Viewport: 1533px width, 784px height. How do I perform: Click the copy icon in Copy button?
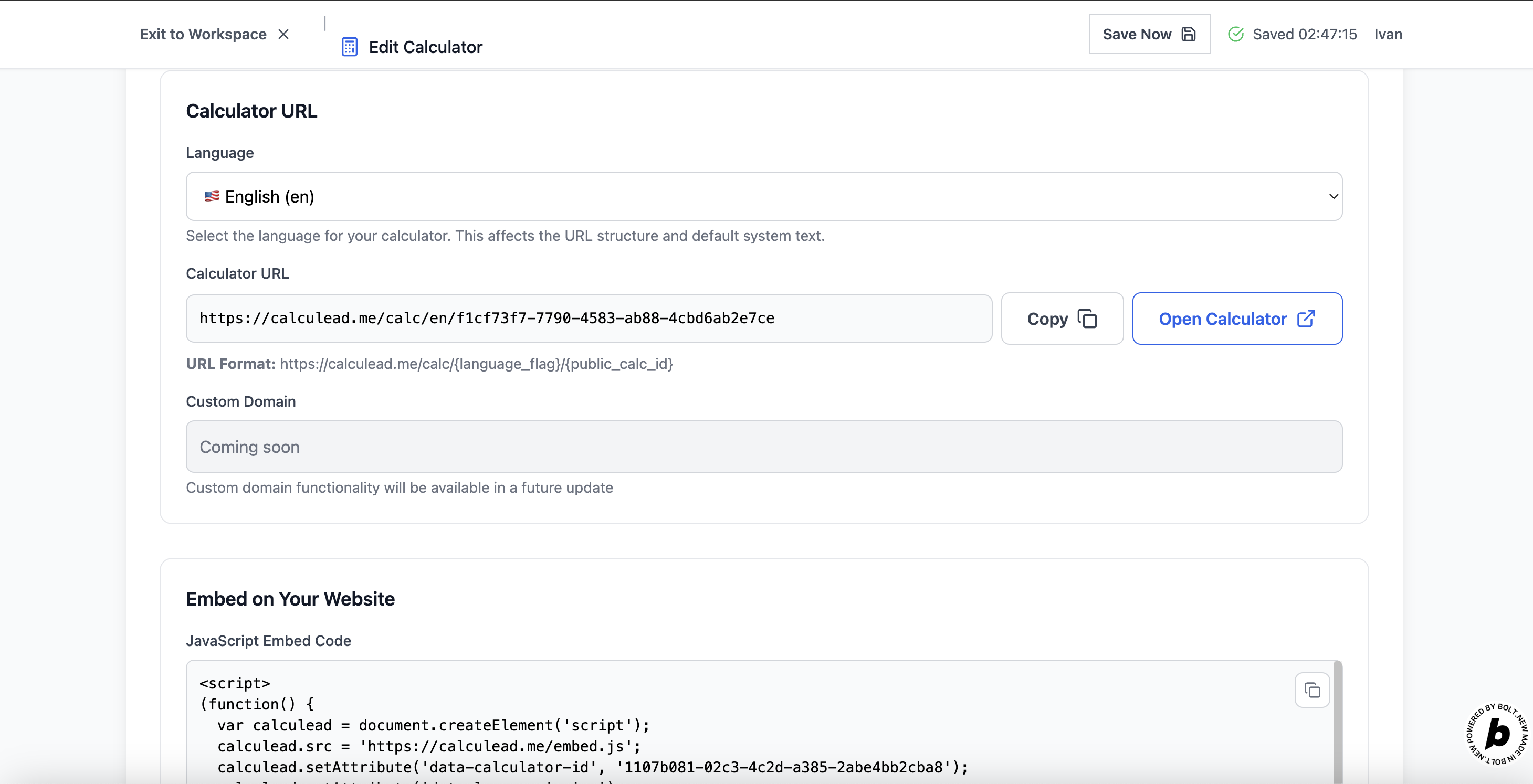coord(1087,319)
